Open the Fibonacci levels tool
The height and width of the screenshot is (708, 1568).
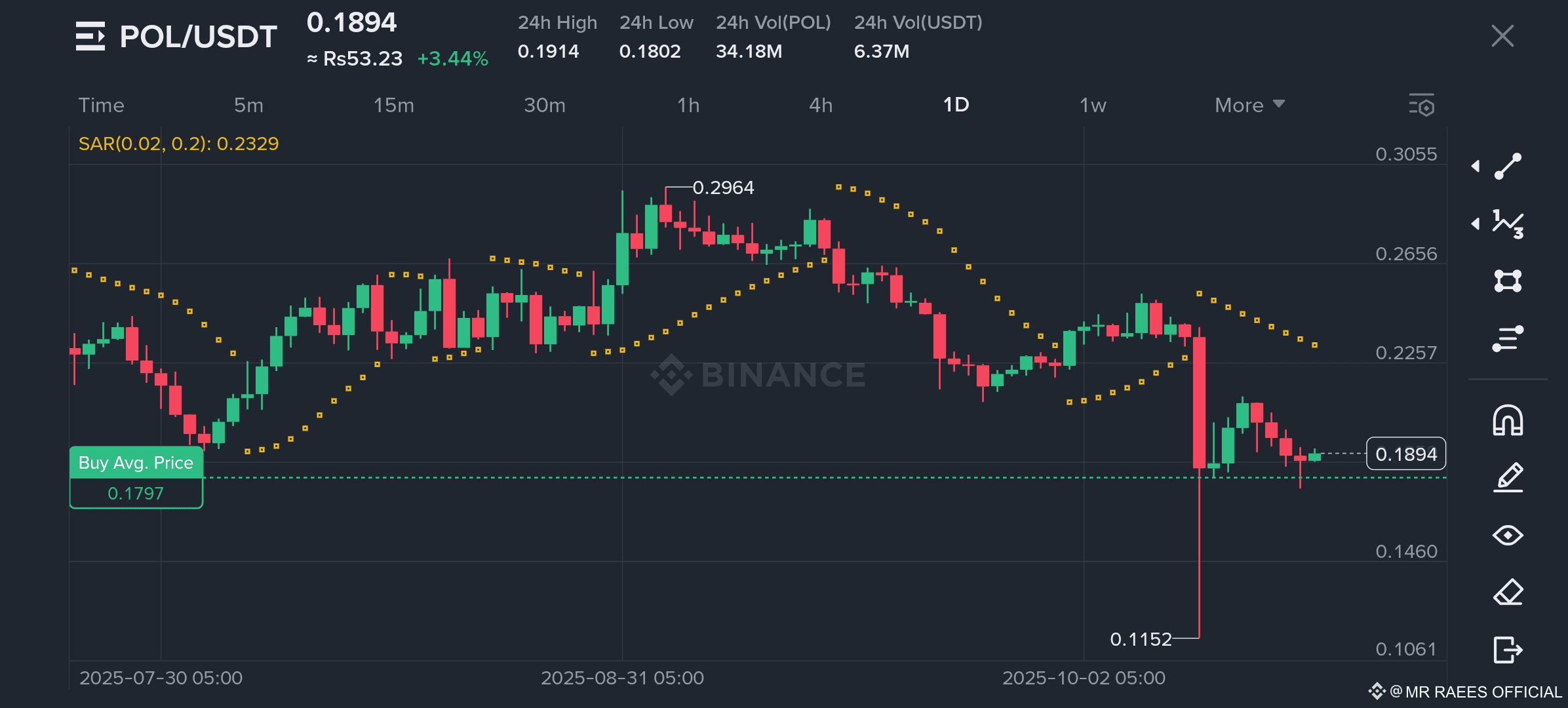pos(1508,338)
